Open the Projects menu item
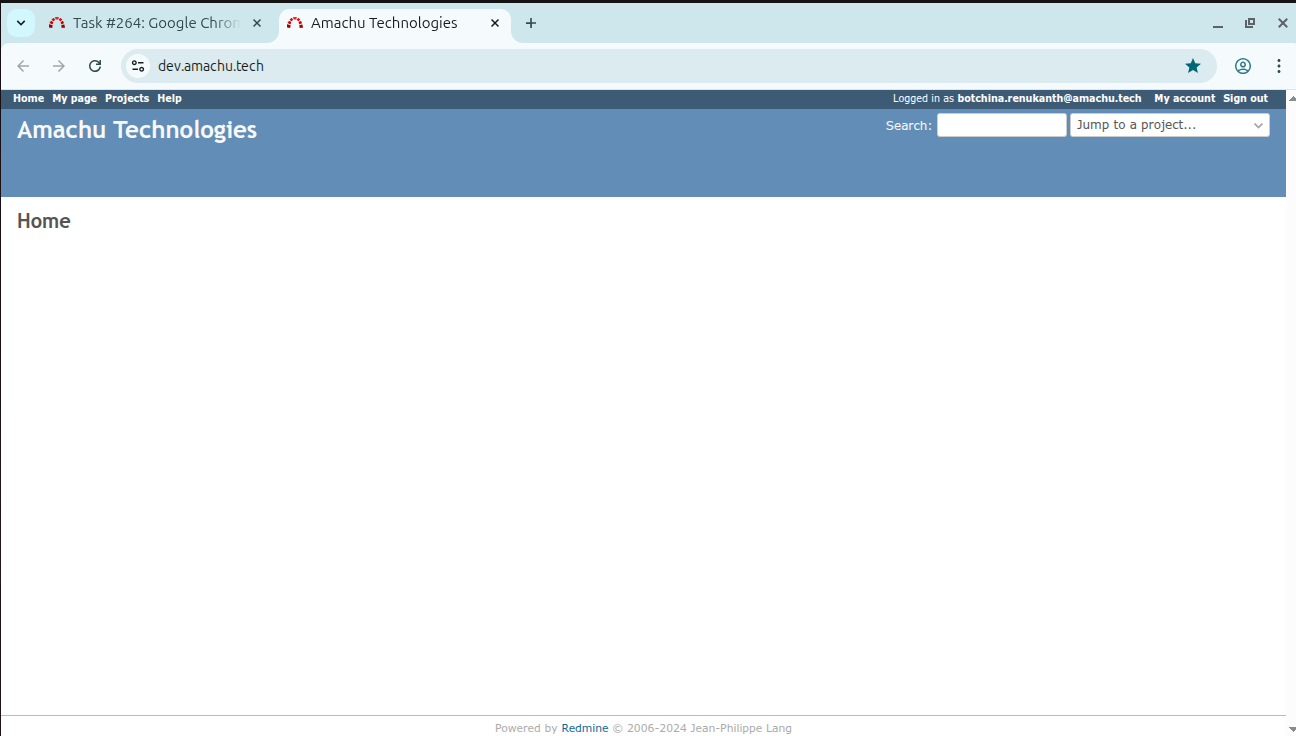1296x736 pixels. point(127,98)
